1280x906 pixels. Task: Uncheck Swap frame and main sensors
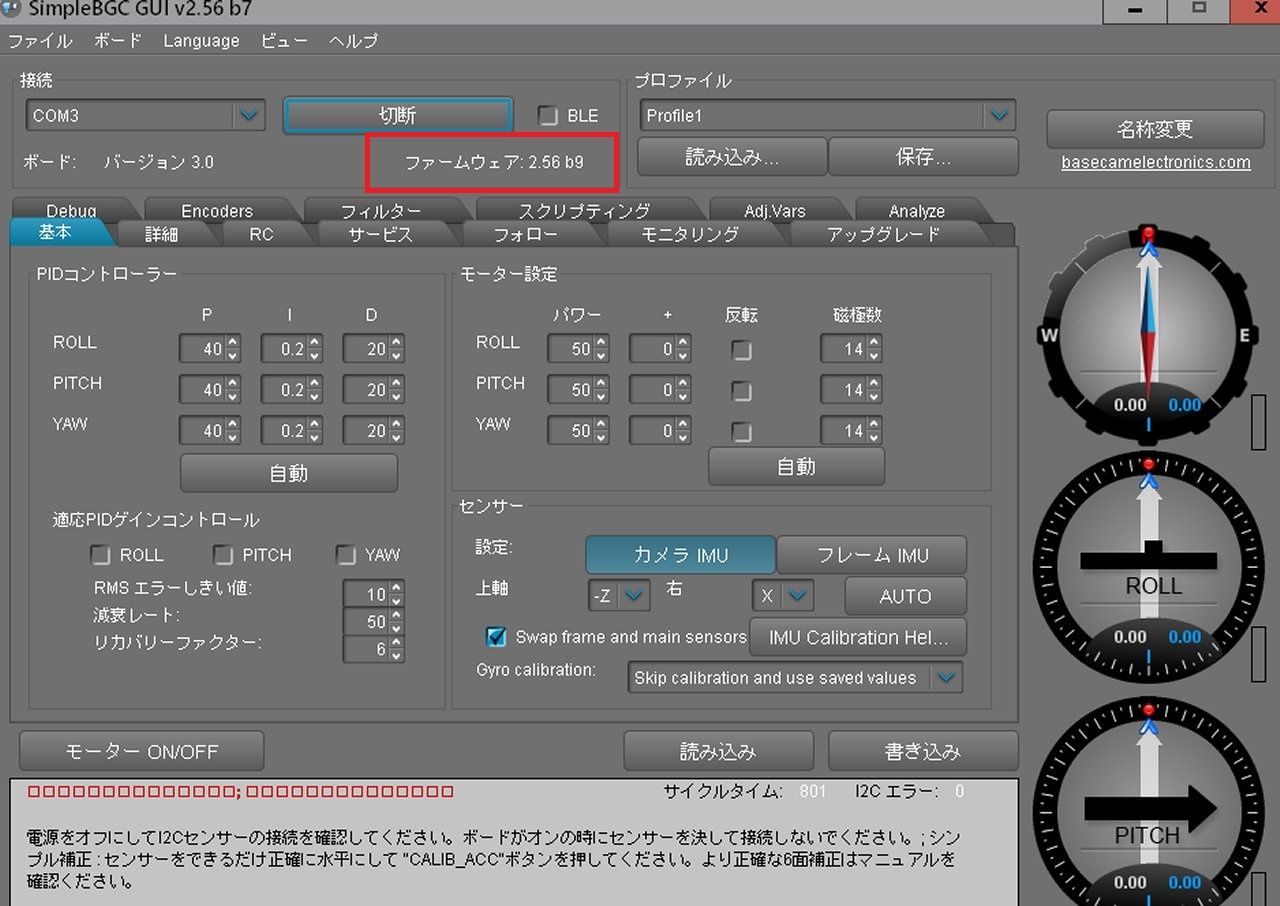point(497,637)
